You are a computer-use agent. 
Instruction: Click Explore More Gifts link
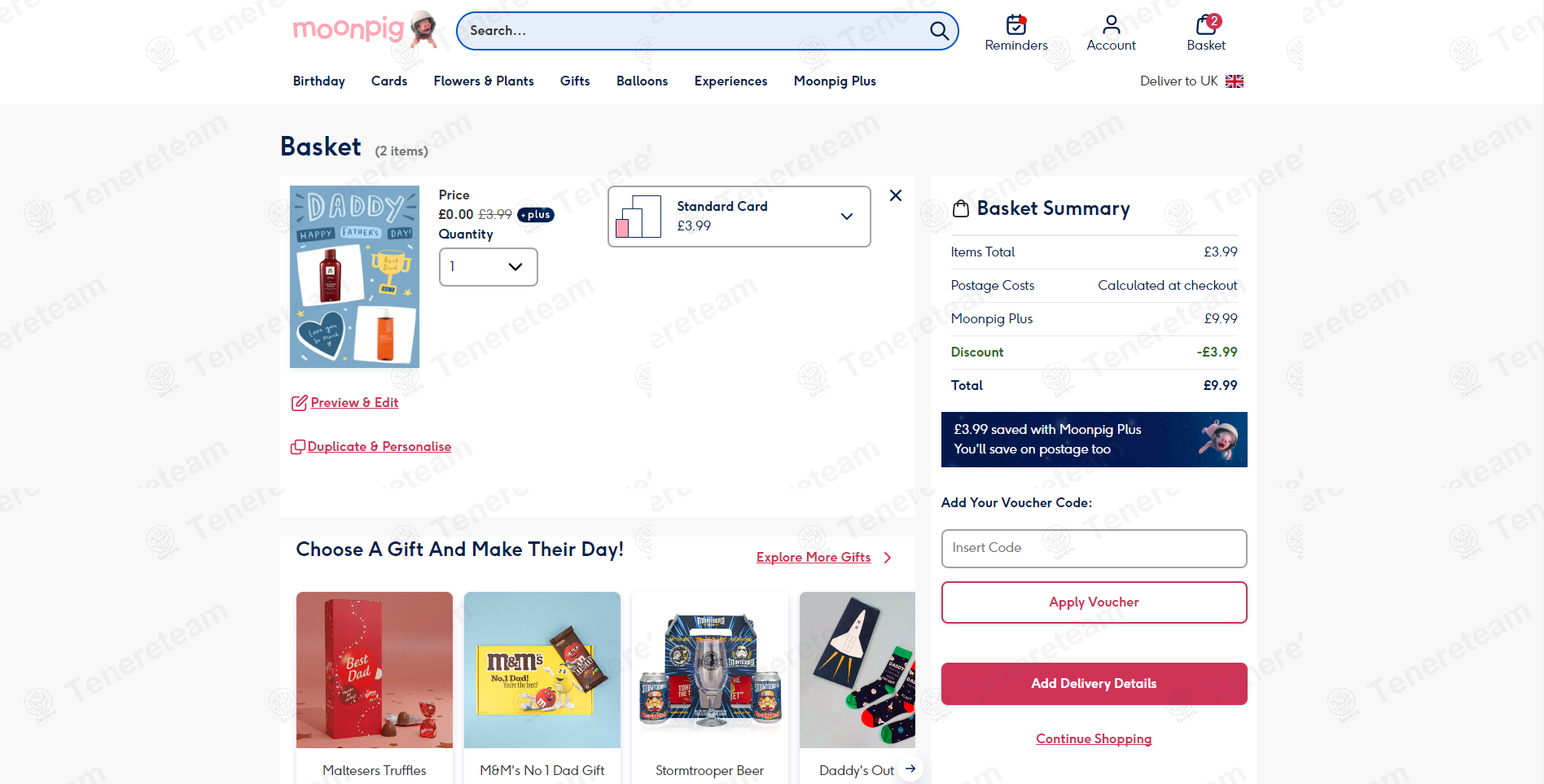814,558
